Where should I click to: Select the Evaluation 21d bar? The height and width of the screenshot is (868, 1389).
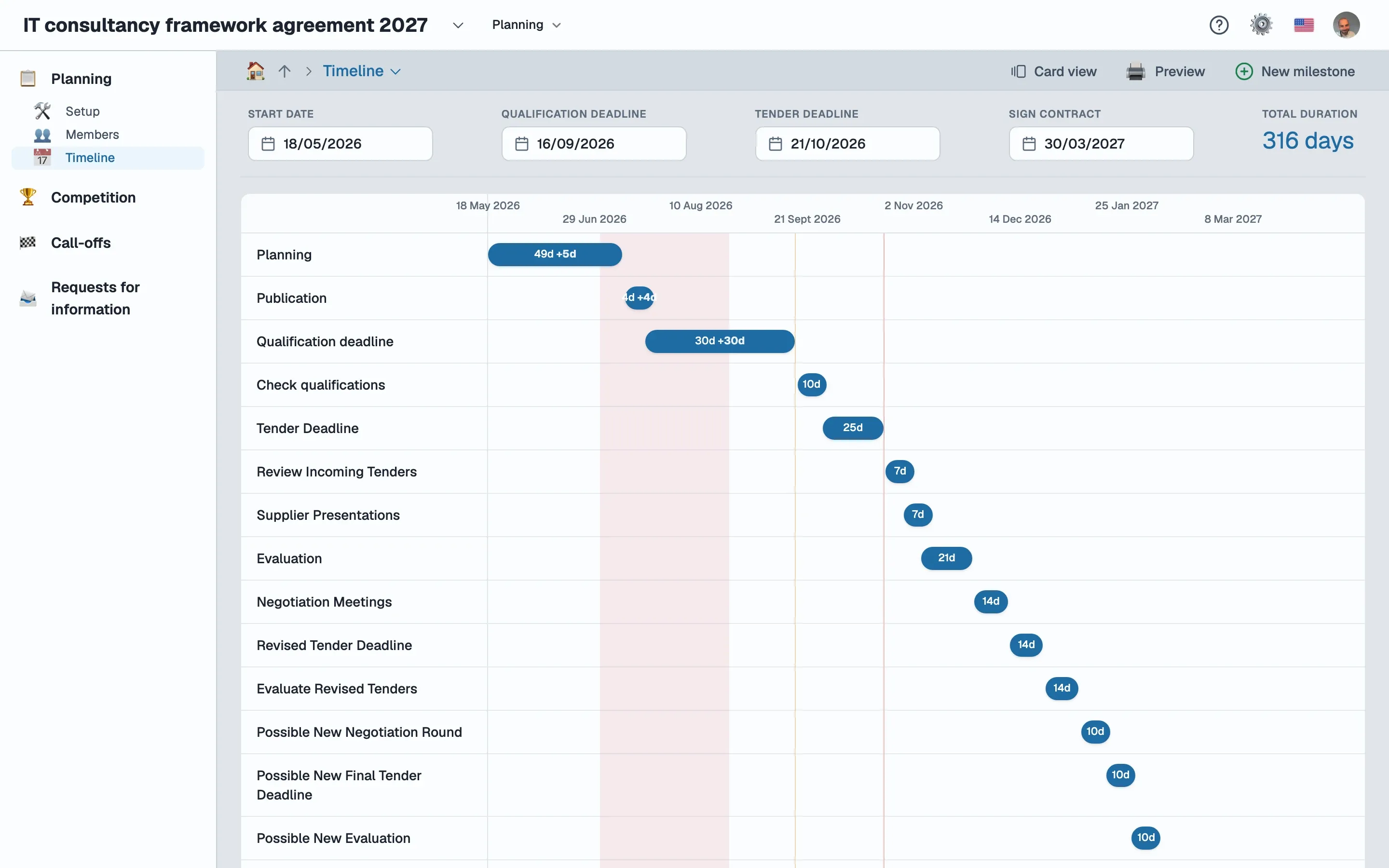pos(946,558)
